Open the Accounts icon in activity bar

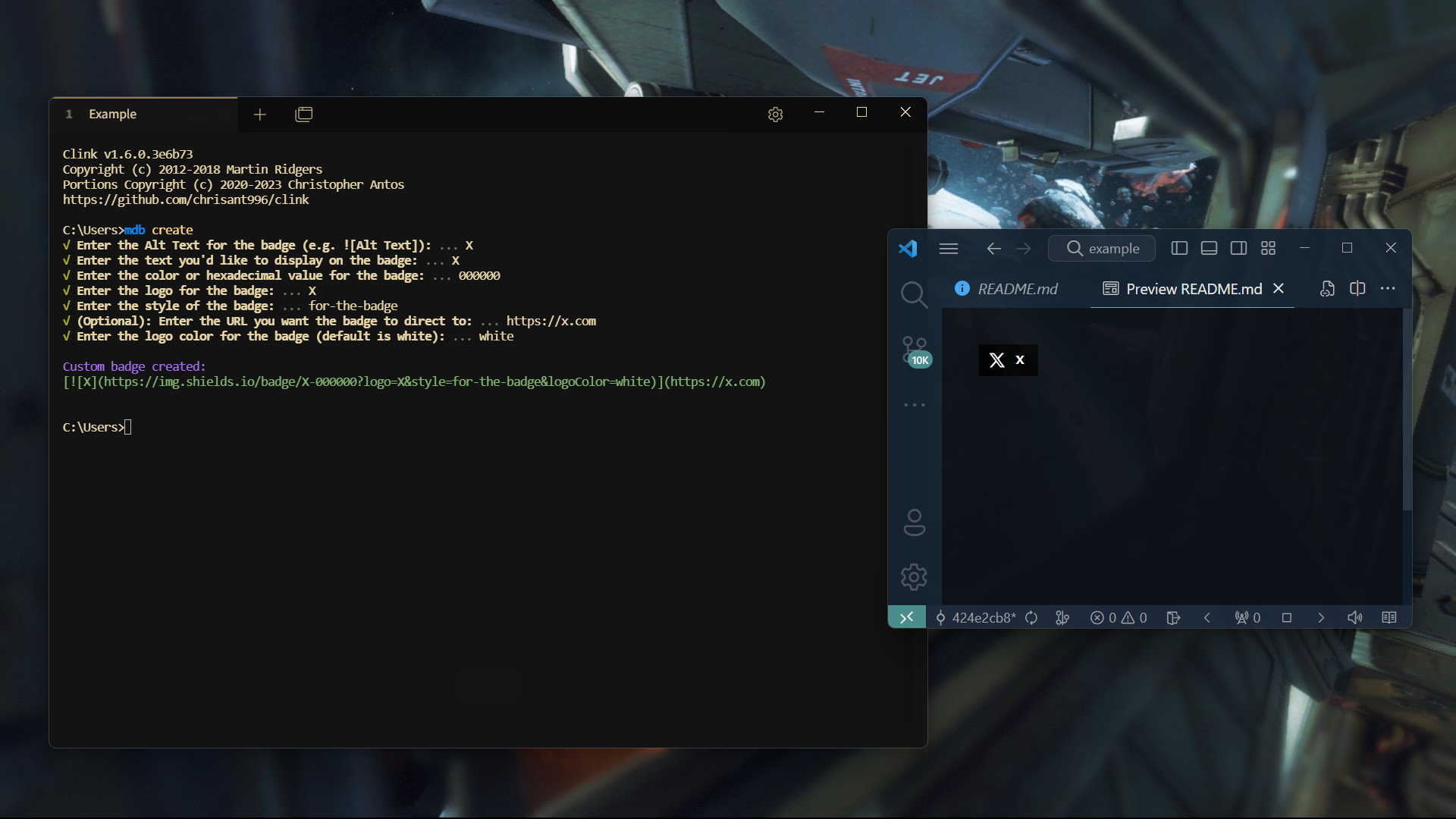(915, 522)
